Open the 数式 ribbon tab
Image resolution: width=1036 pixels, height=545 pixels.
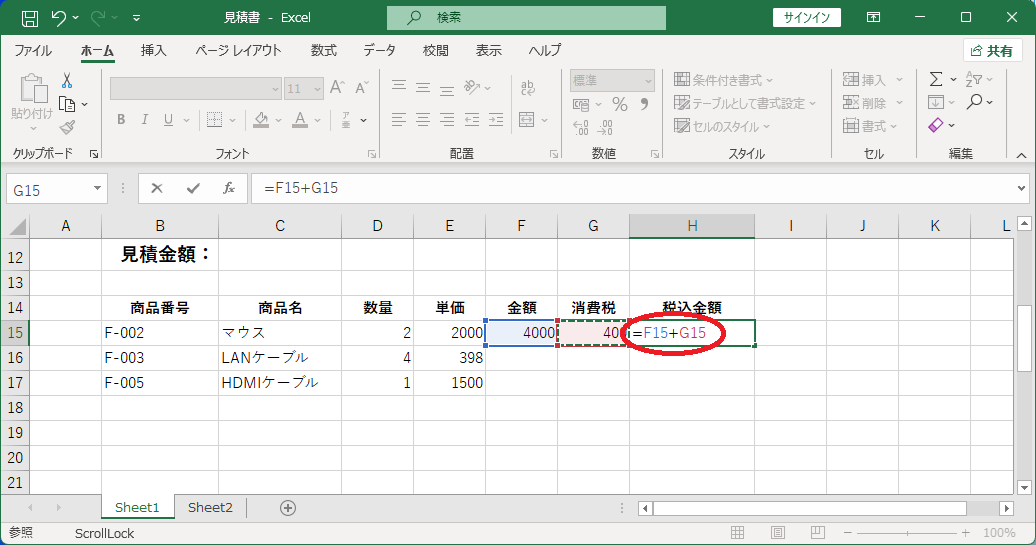324,51
